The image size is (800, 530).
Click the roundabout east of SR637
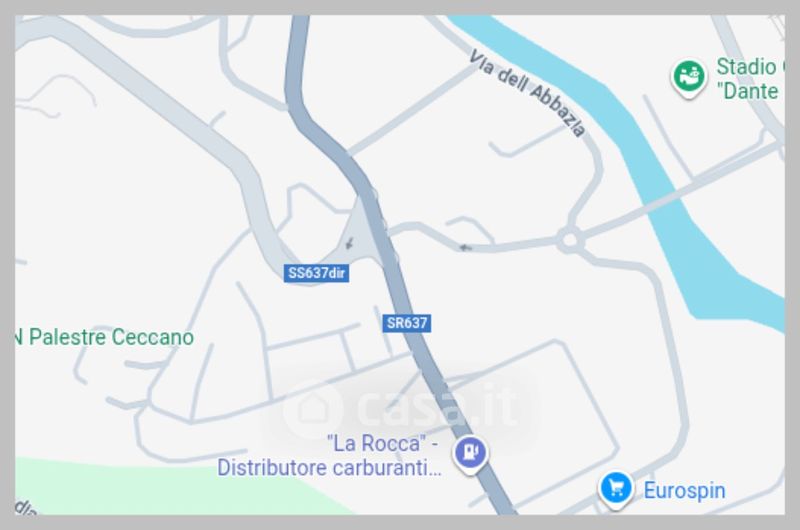pos(570,240)
